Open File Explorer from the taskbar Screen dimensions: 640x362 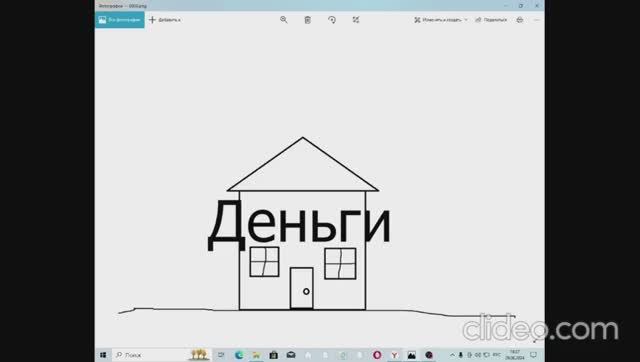[256, 355]
